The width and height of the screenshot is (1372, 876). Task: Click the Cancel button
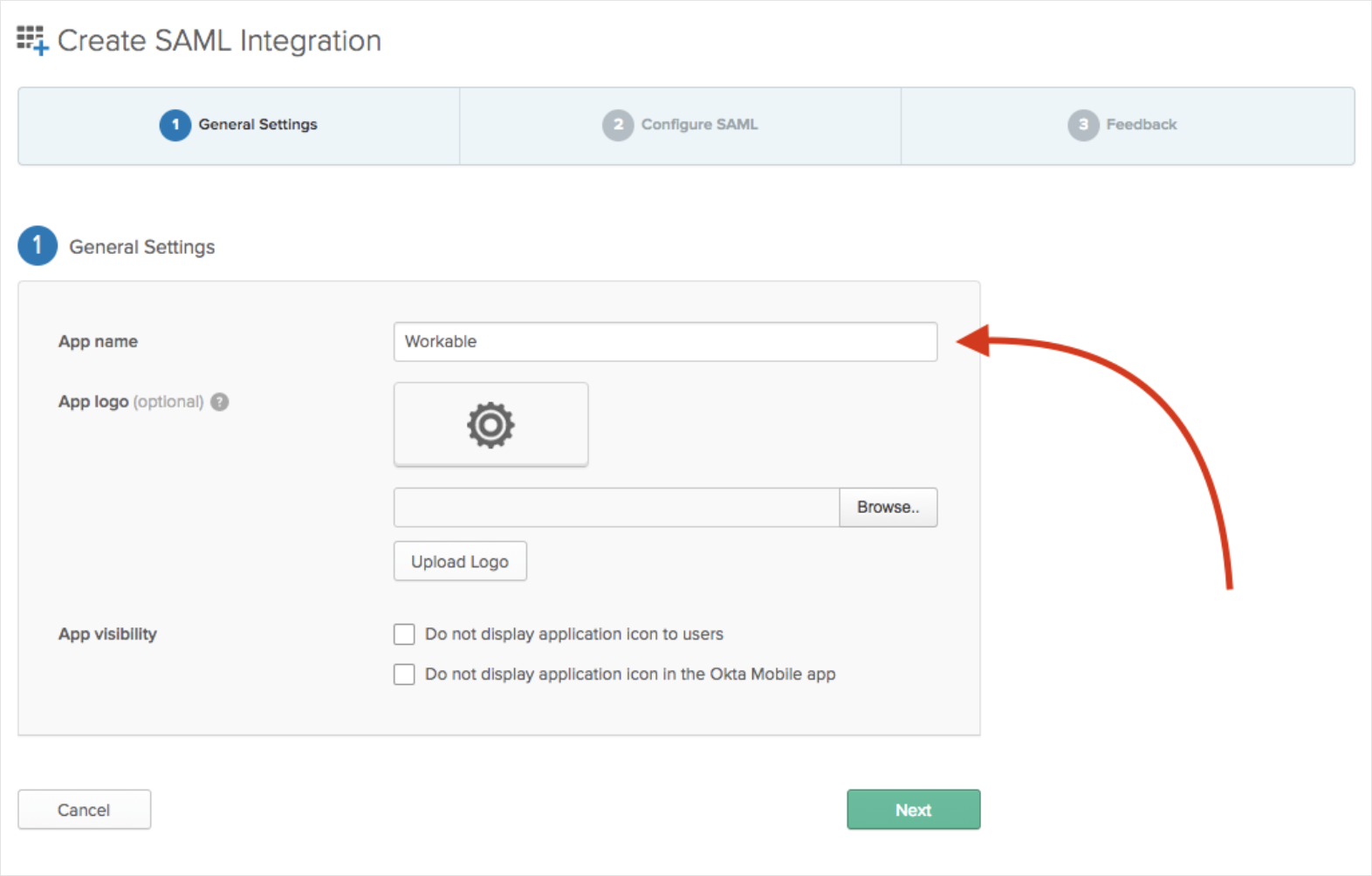click(85, 810)
